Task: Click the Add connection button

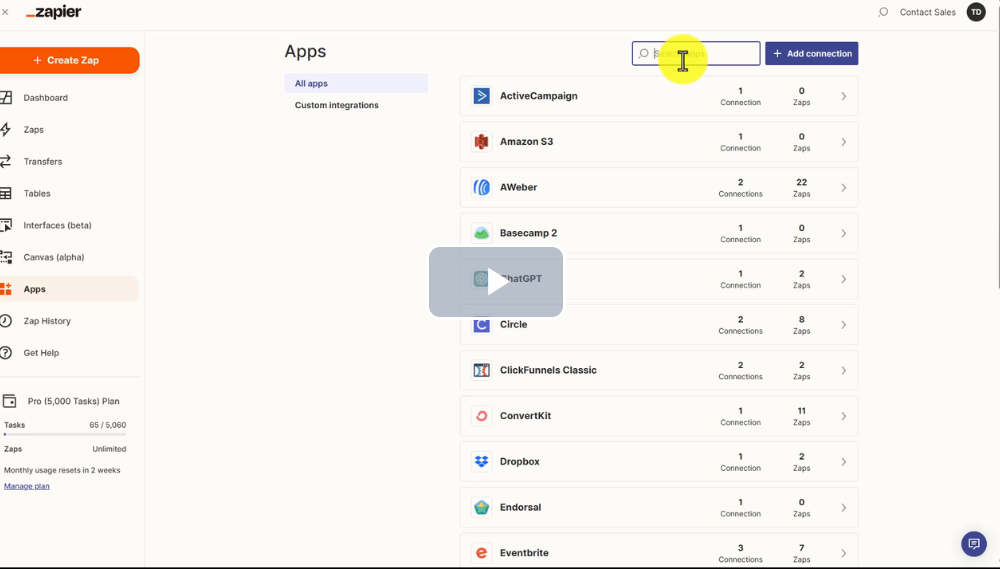Action: 811,54
